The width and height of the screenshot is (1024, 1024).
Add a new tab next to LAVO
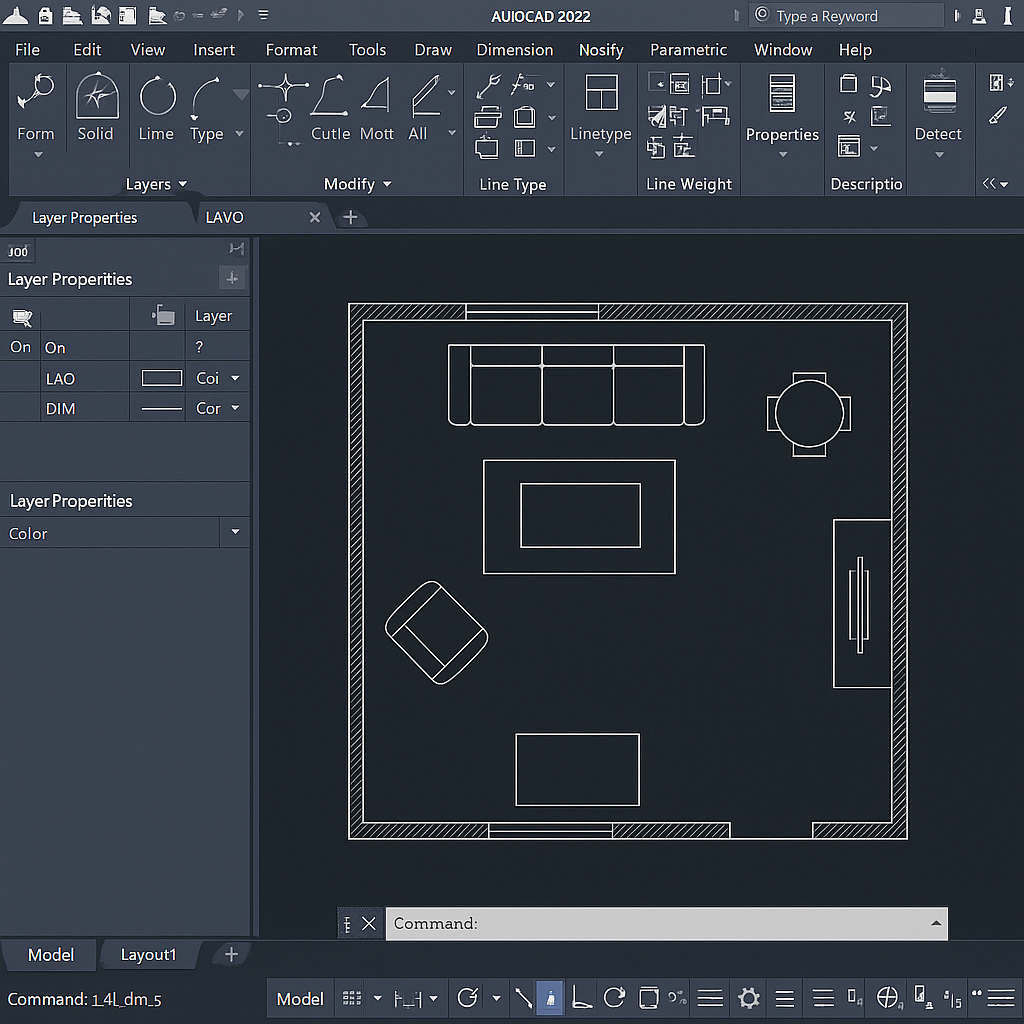tap(350, 217)
